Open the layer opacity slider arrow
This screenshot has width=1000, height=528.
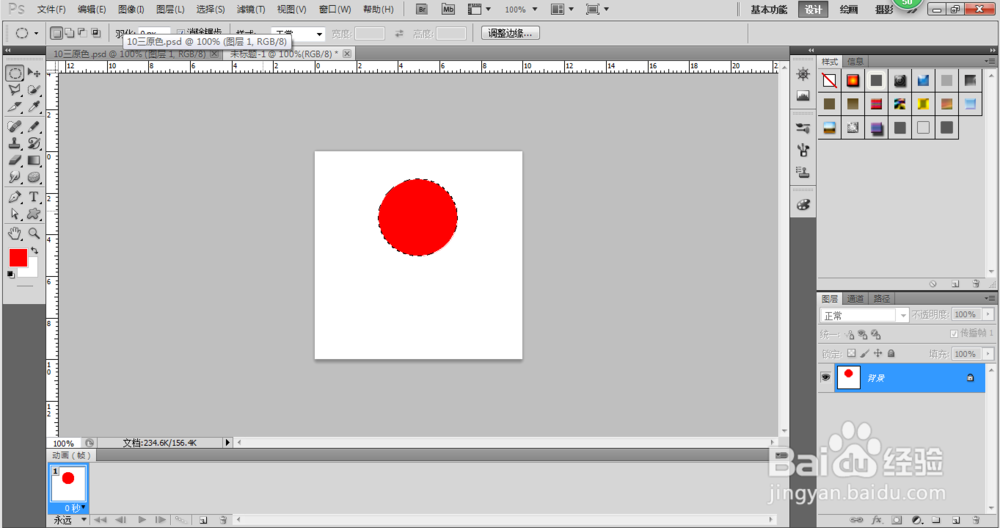(x=989, y=314)
